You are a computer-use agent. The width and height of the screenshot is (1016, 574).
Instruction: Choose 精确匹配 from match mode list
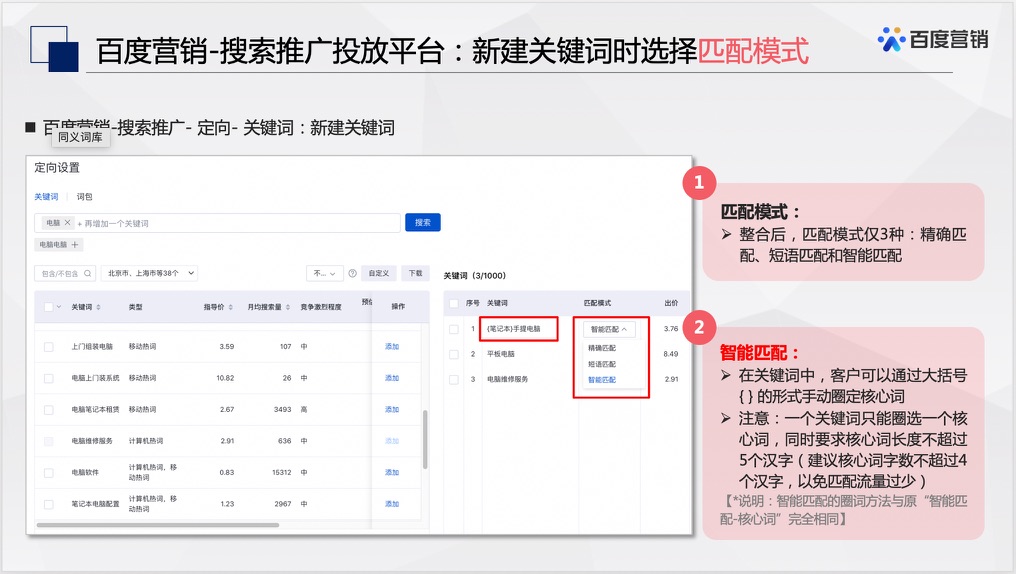click(x=602, y=348)
